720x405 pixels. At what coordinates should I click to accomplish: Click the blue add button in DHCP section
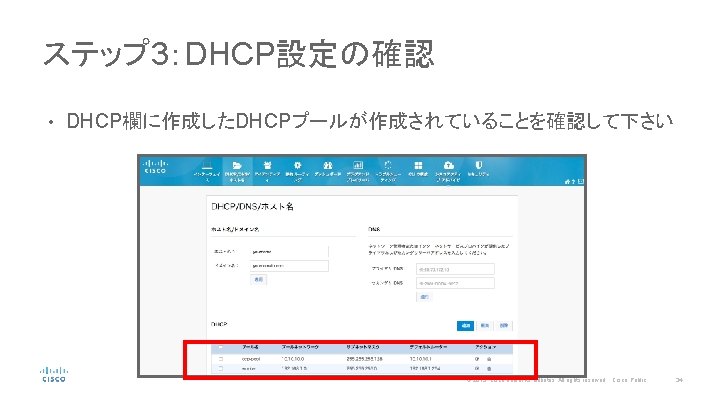click(x=466, y=326)
